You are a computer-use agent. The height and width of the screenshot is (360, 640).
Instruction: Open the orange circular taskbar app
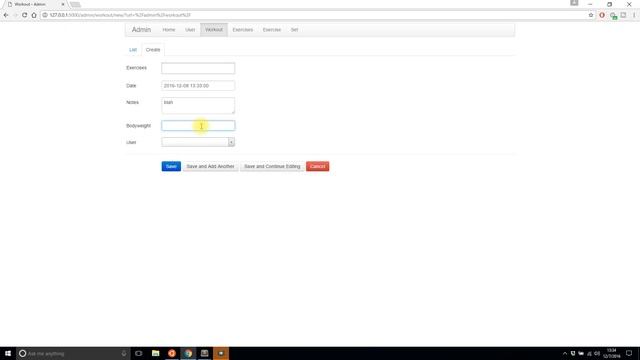coord(172,353)
